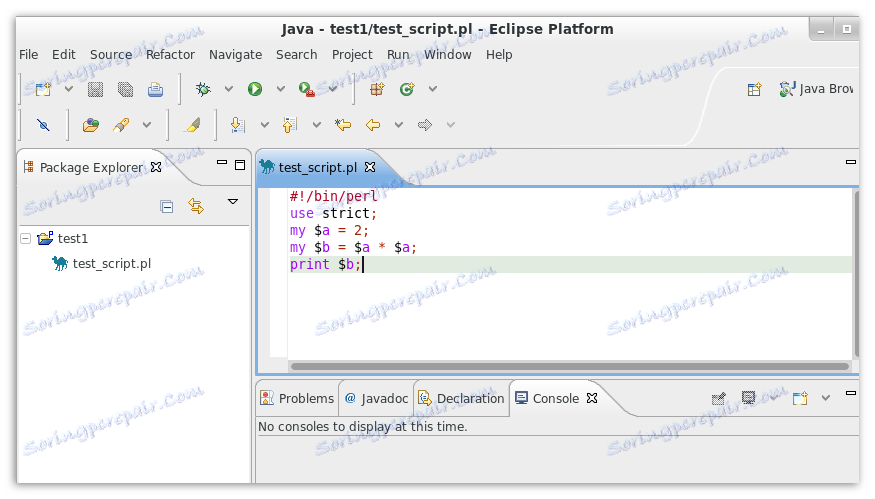The width and height of the screenshot is (875, 499).
Task: Open the New wizard dropdown arrow
Action: (x=69, y=89)
